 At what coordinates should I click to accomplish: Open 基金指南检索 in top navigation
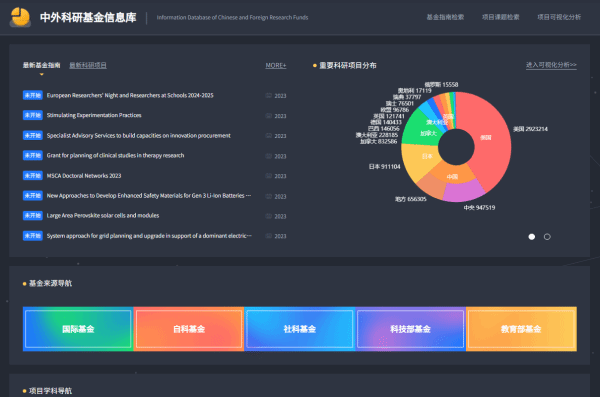[445, 17]
